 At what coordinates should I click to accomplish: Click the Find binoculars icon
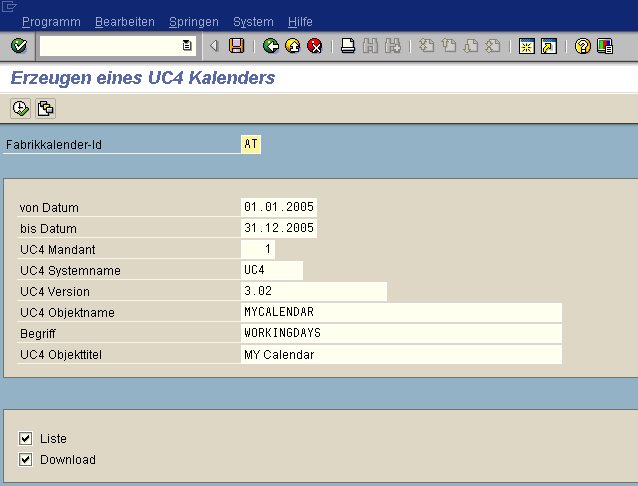370,46
